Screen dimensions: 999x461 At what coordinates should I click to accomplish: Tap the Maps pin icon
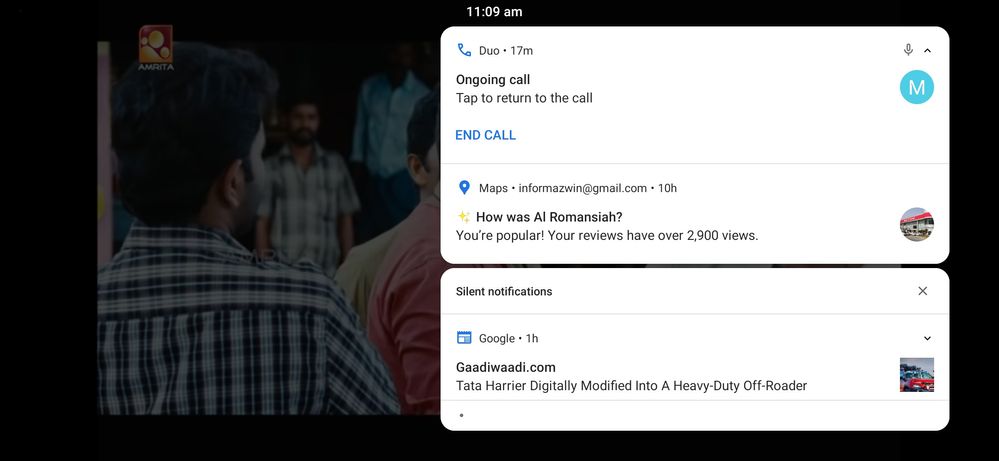click(464, 188)
